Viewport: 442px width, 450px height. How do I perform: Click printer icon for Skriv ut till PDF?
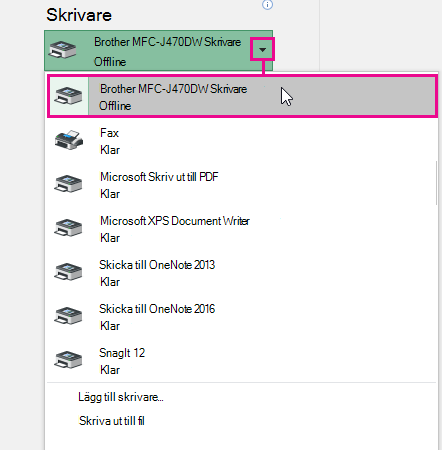pyautogui.click(x=68, y=184)
